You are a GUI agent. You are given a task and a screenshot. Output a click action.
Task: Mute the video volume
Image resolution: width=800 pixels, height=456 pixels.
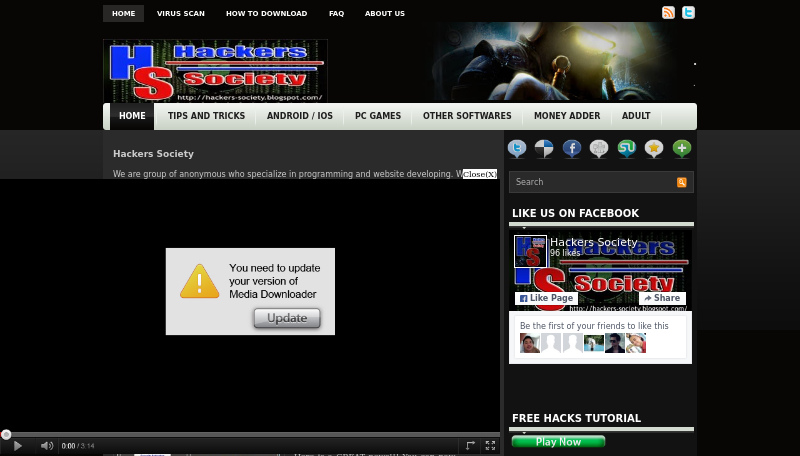point(47,446)
